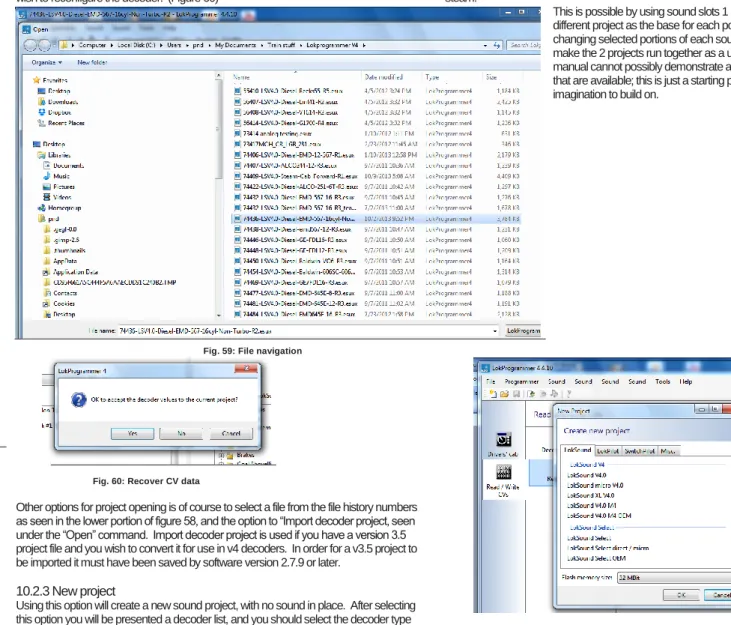Sort files by the Type column header

pos(451,77)
